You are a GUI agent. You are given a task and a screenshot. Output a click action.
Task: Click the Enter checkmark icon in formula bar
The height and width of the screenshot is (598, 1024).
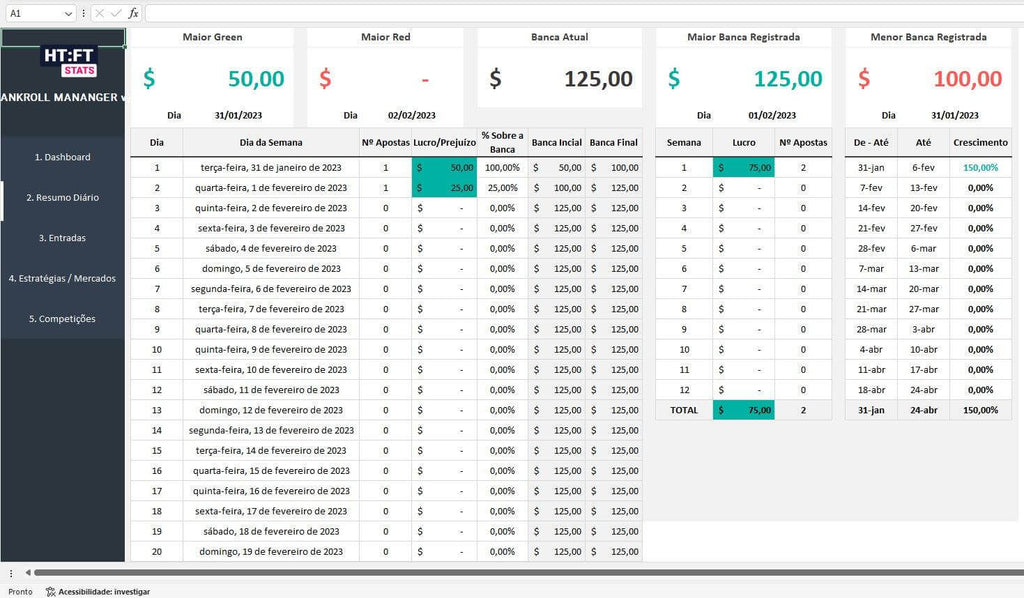(116, 13)
